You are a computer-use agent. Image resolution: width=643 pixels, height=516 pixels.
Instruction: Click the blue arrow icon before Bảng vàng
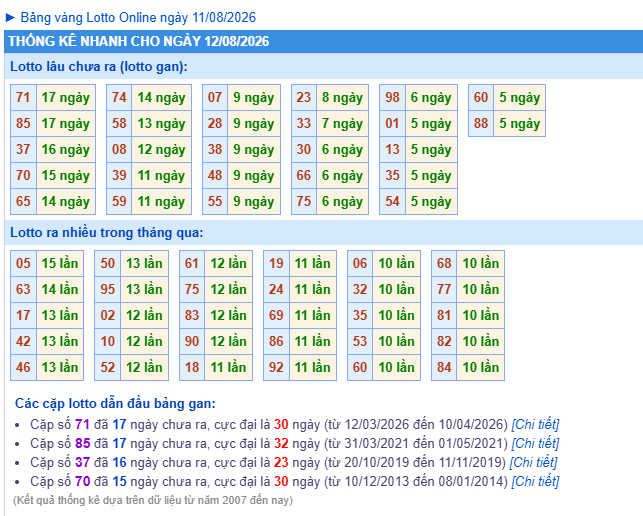tap(10, 18)
